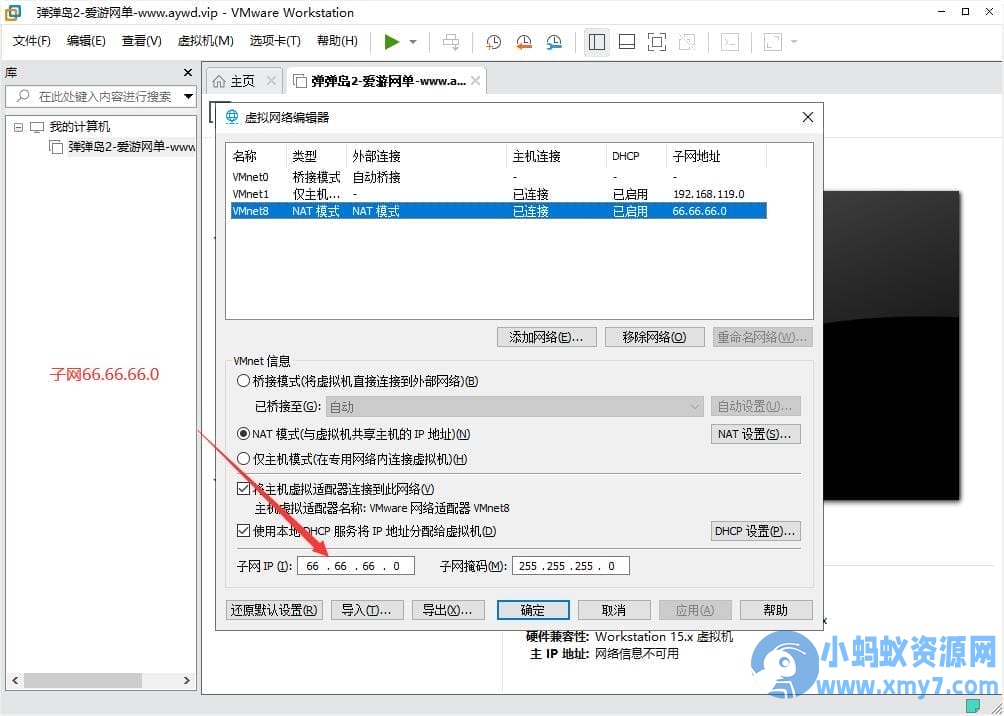Open the 文件(F) menu
This screenshot has width=1004, height=716.
31,41
